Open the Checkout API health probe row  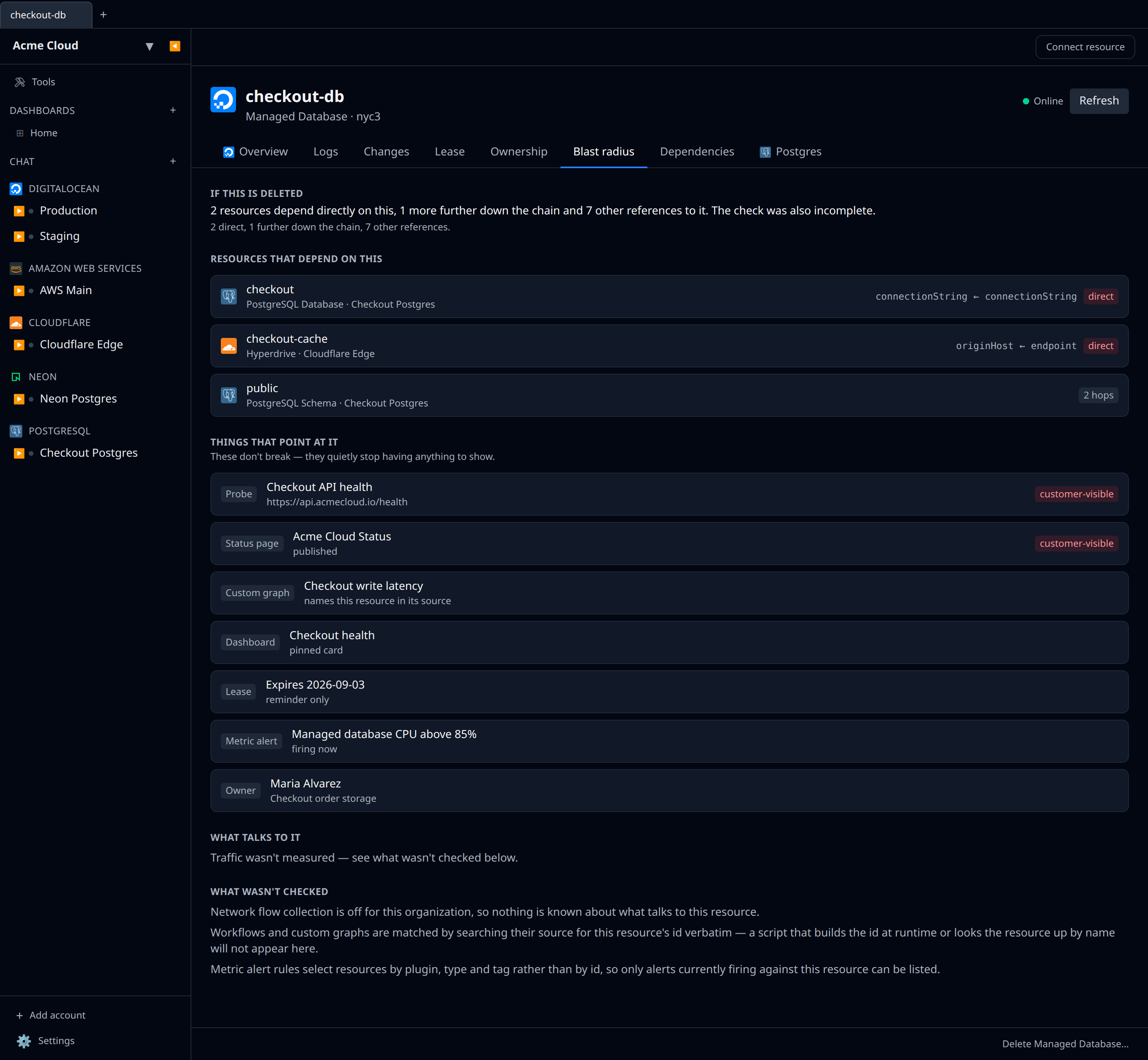(x=669, y=494)
